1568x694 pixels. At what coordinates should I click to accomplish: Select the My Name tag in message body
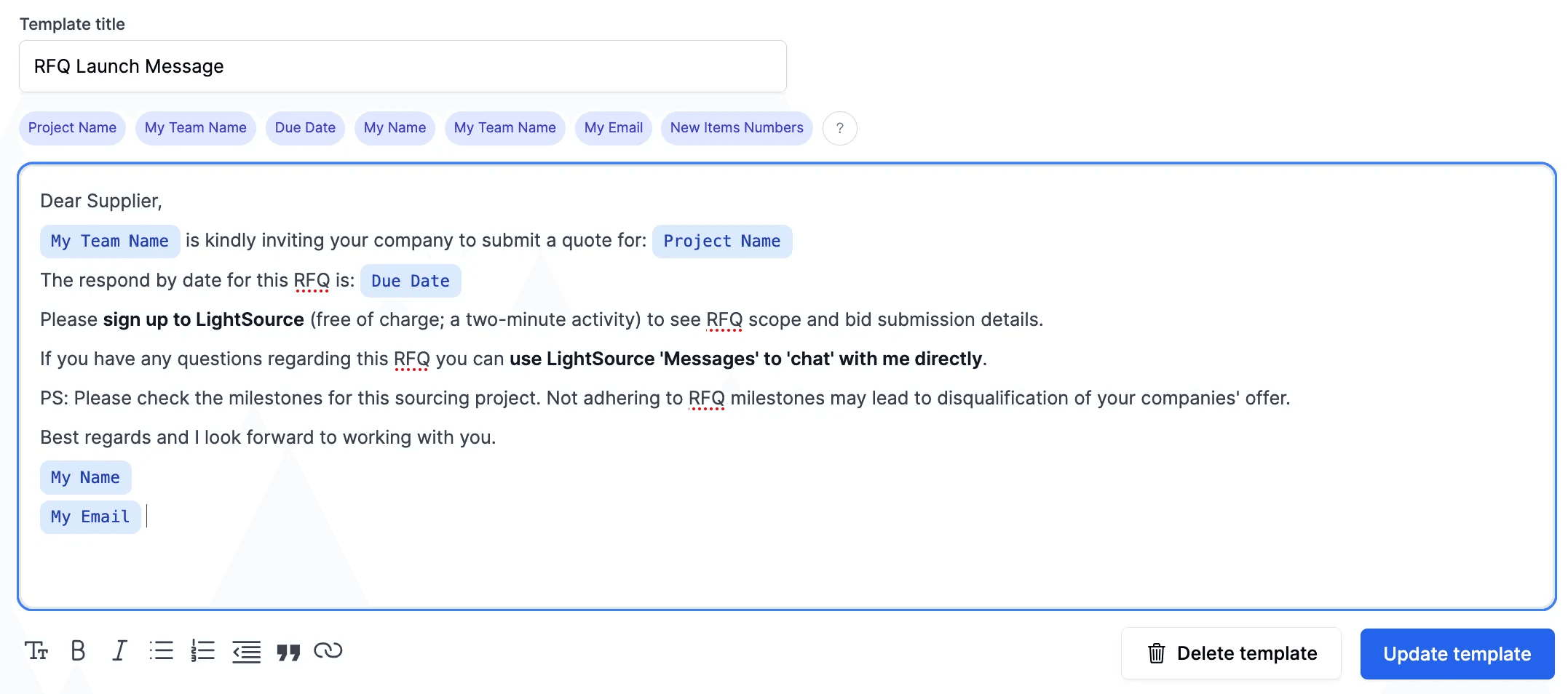[85, 477]
